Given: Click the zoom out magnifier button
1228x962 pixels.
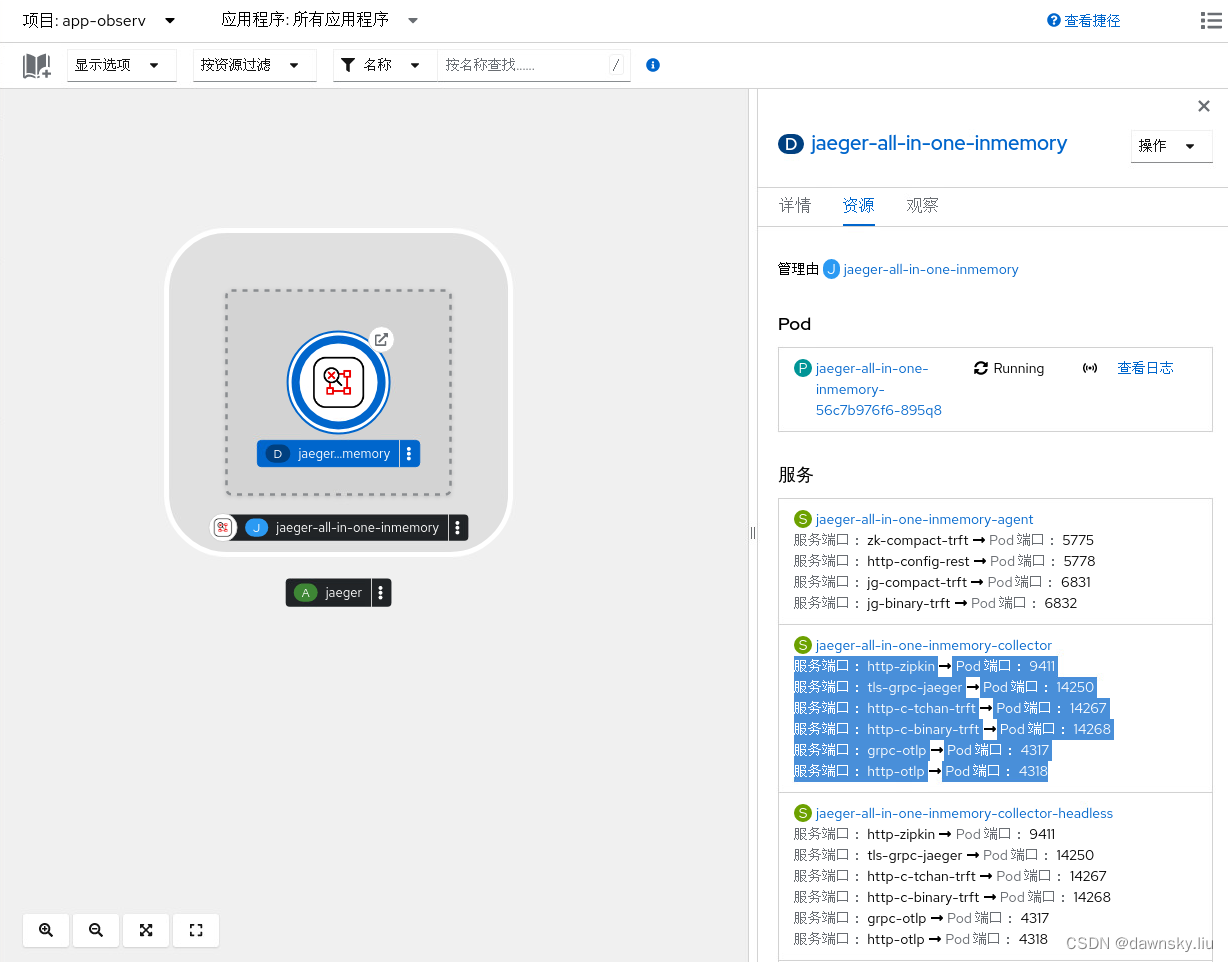Looking at the screenshot, I should (96, 930).
